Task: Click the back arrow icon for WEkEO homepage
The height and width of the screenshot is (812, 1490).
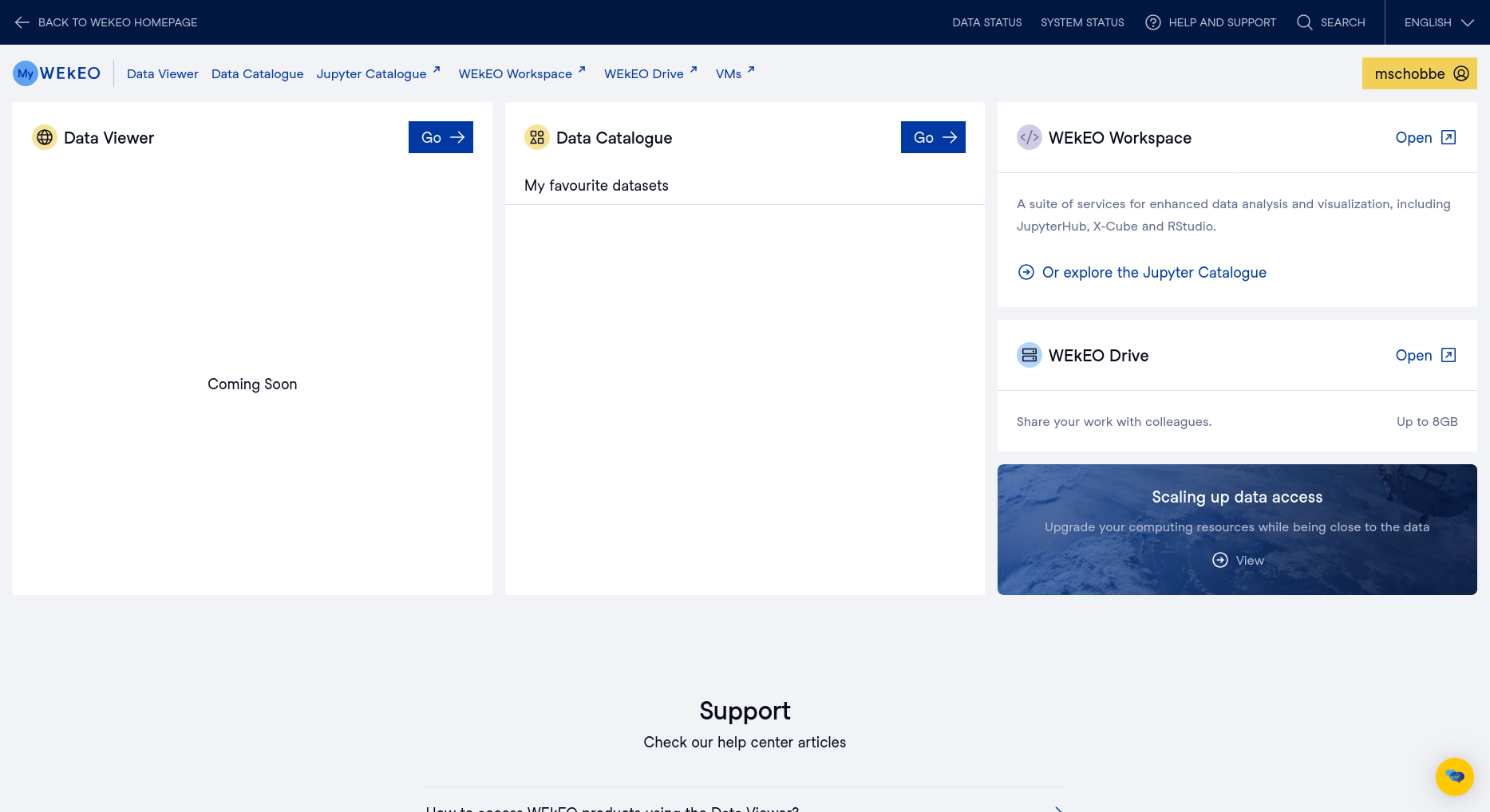Action: (22, 22)
